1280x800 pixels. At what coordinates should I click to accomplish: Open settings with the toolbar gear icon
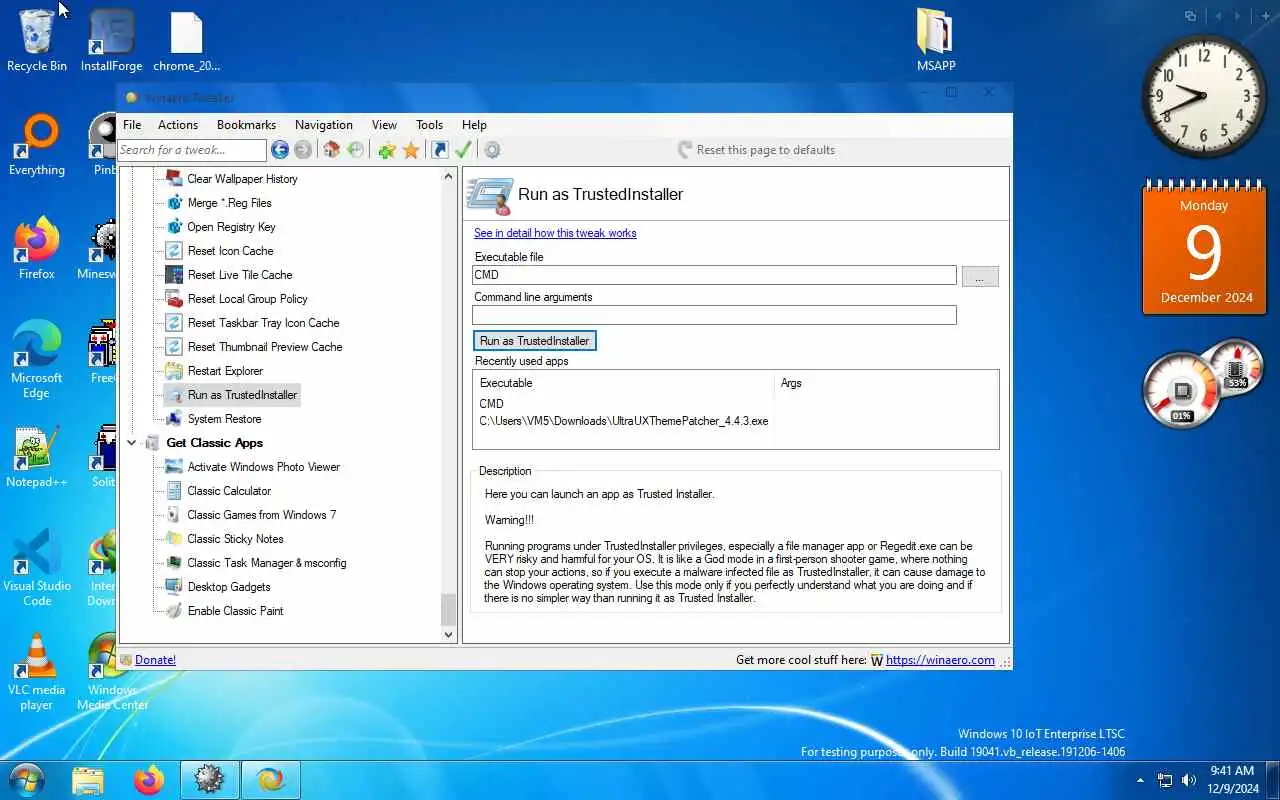(x=492, y=150)
